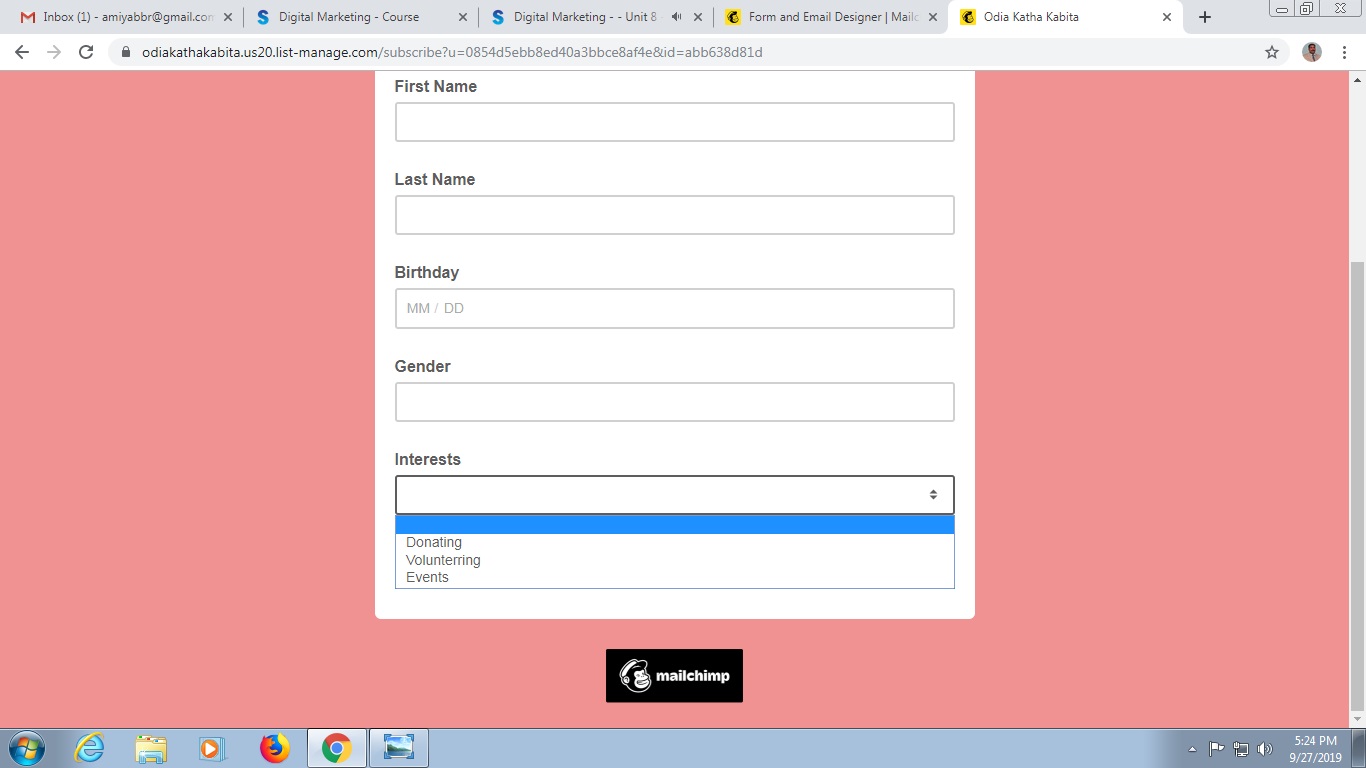The width and height of the screenshot is (1366, 768).
Task: Click the Mailchimp logo badge
Action: coord(674,676)
